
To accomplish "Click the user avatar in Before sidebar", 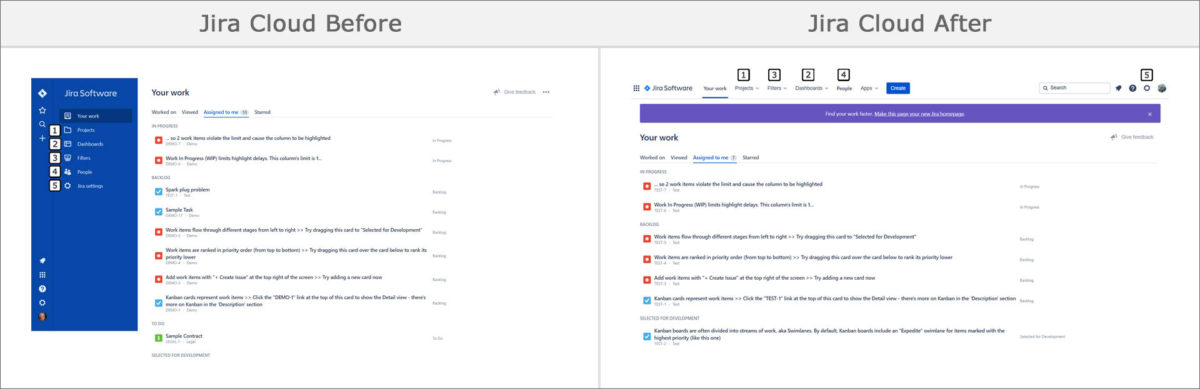I will (42, 317).
